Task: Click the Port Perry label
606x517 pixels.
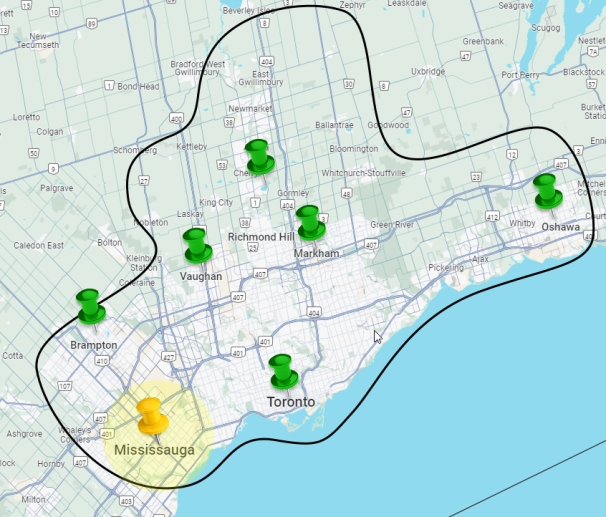Action: 520,75
